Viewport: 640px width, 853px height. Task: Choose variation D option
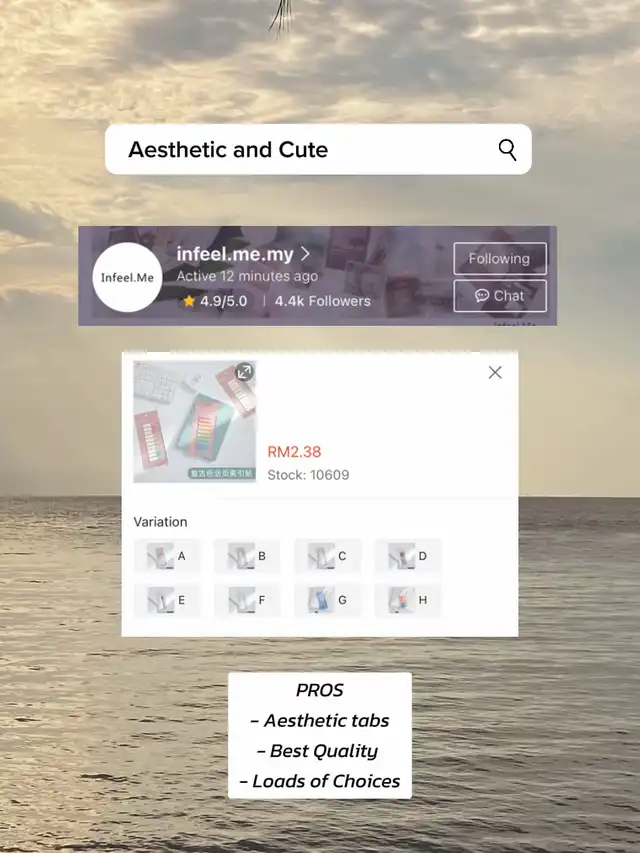pyautogui.click(x=408, y=556)
